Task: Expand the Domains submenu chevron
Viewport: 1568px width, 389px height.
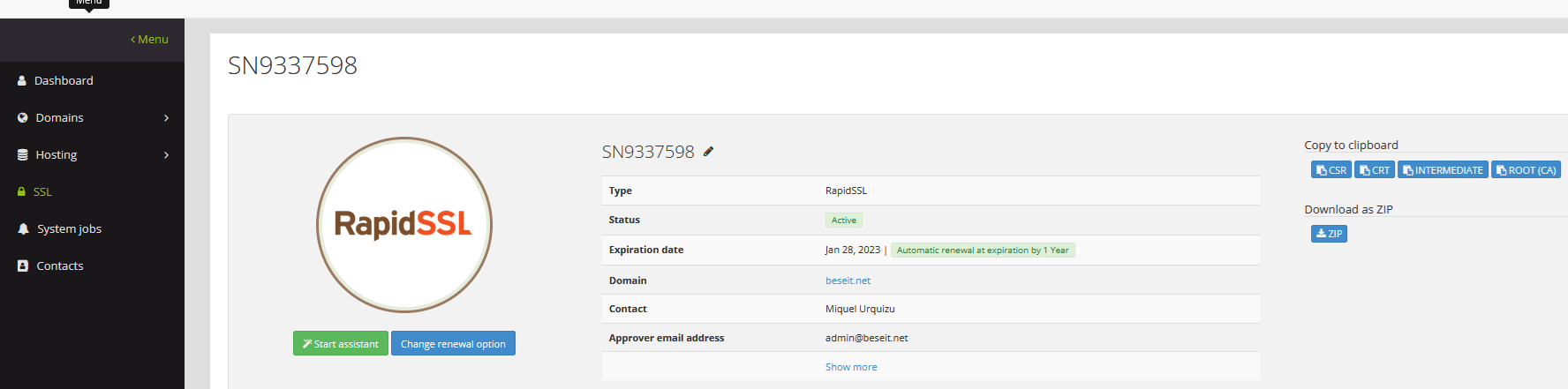Action: 166,117
